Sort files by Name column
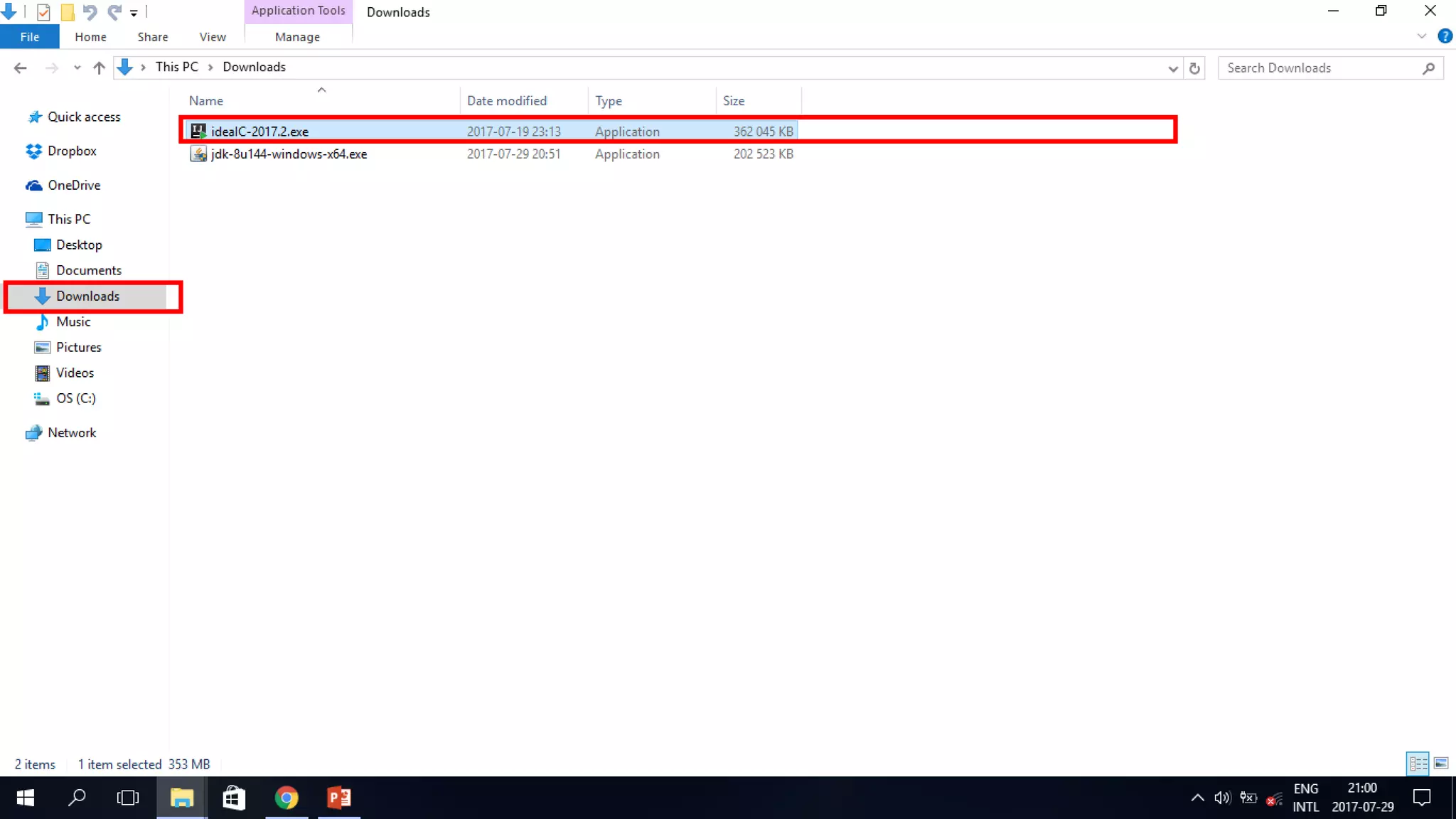The image size is (1456, 819). pos(206,101)
